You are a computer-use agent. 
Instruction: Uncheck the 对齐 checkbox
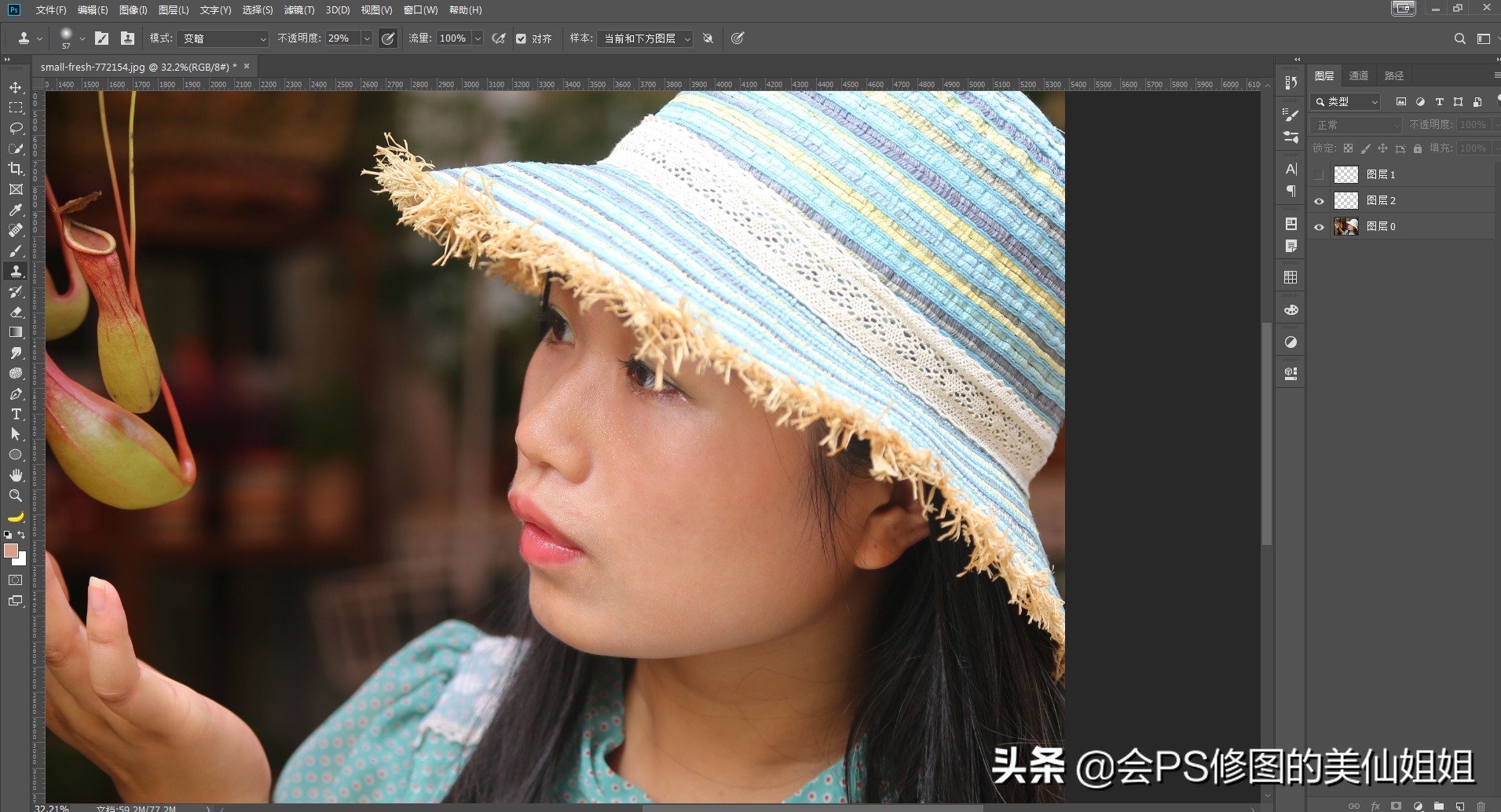pyautogui.click(x=522, y=38)
